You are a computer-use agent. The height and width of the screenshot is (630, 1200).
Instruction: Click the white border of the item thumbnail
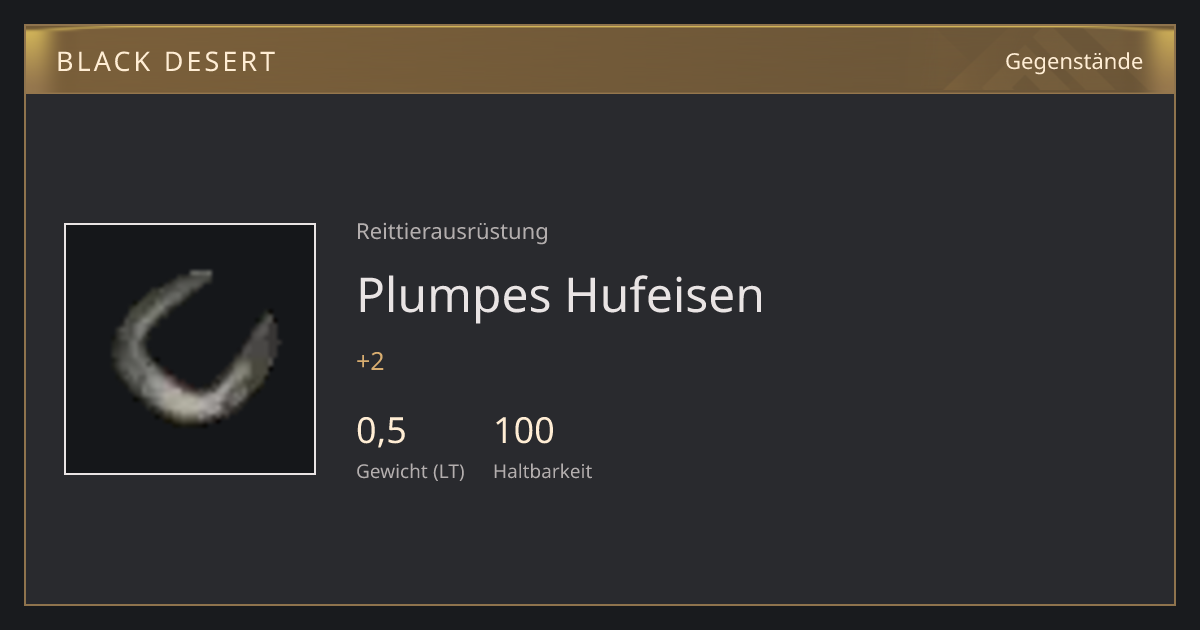pos(190,224)
